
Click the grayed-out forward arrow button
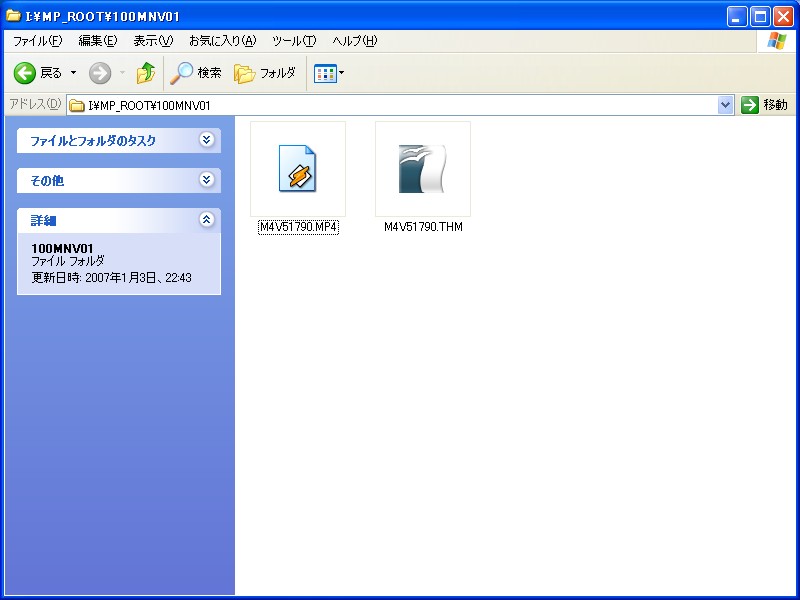[100, 73]
